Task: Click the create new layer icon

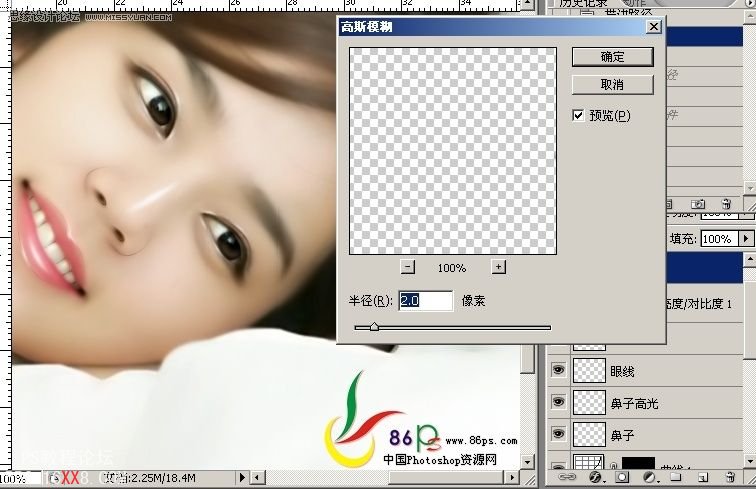Action: [704, 478]
